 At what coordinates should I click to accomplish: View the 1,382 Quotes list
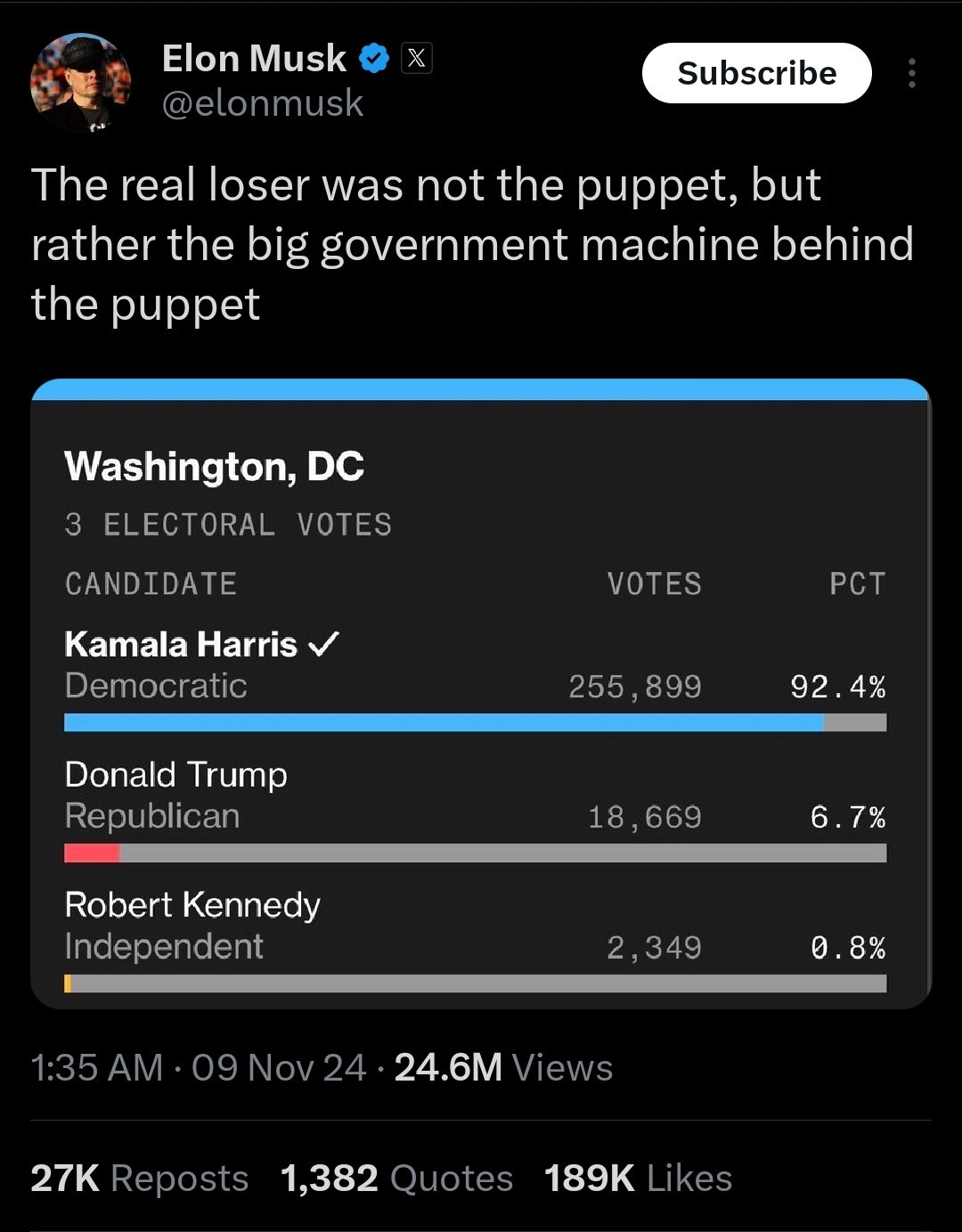[396, 1178]
